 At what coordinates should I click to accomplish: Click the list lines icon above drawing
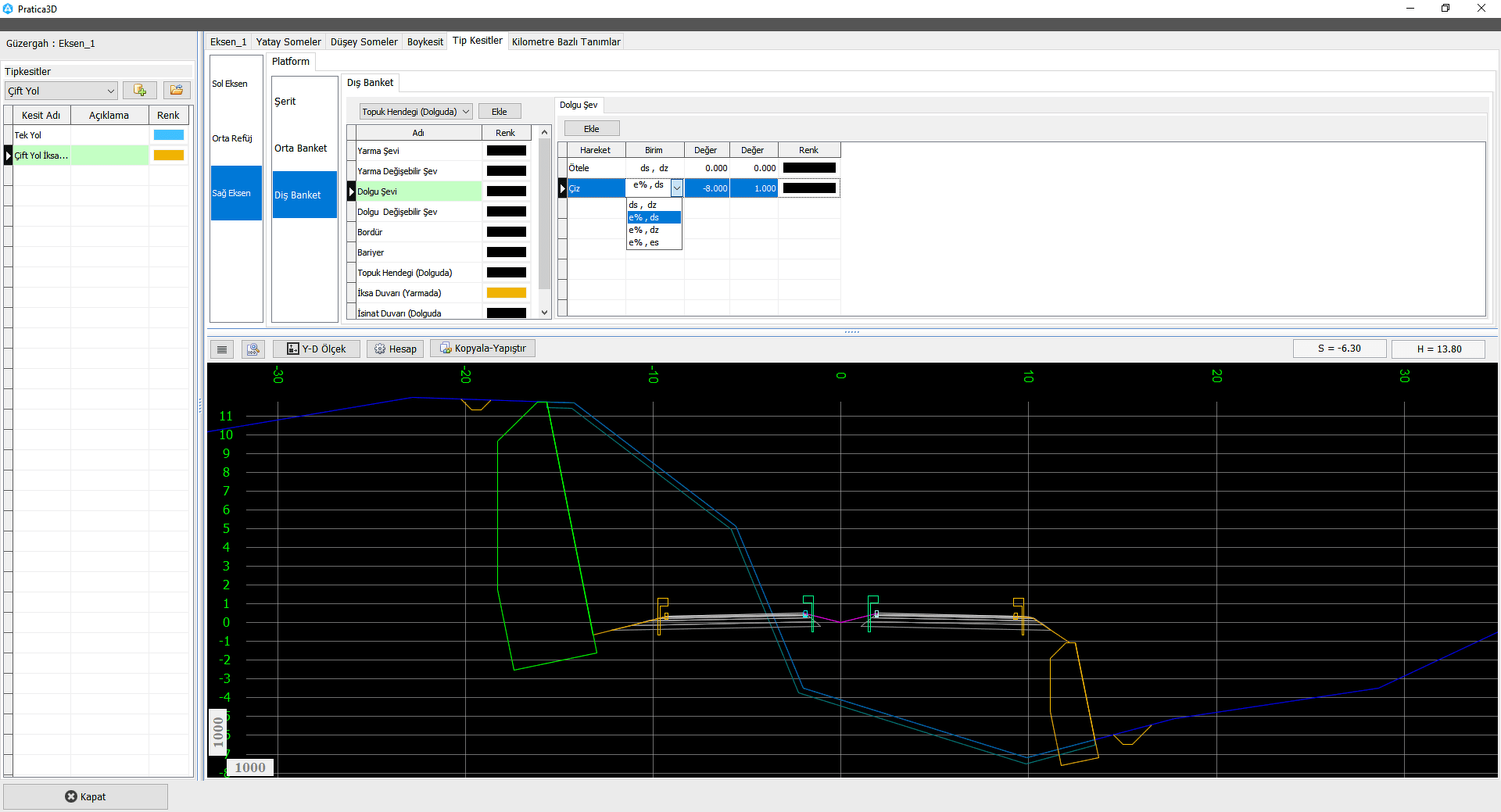[x=222, y=349]
